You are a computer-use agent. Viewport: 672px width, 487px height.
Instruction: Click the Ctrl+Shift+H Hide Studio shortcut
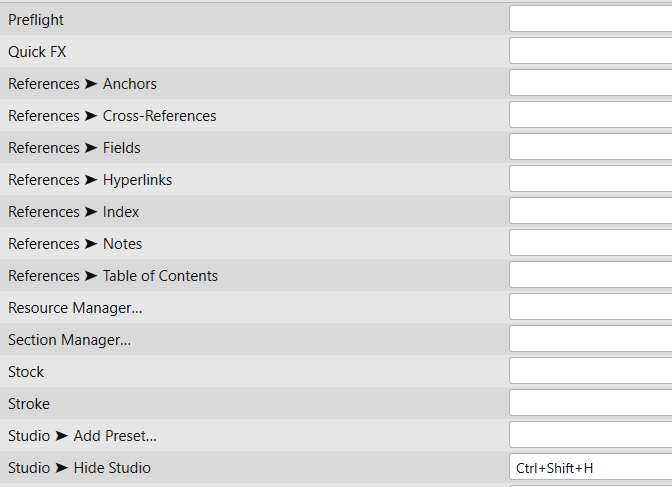pos(590,467)
